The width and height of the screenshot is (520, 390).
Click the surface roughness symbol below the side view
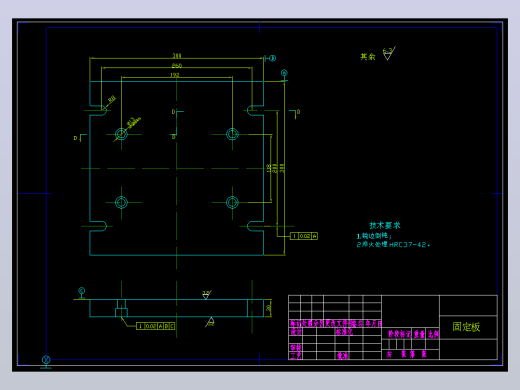[210, 322]
